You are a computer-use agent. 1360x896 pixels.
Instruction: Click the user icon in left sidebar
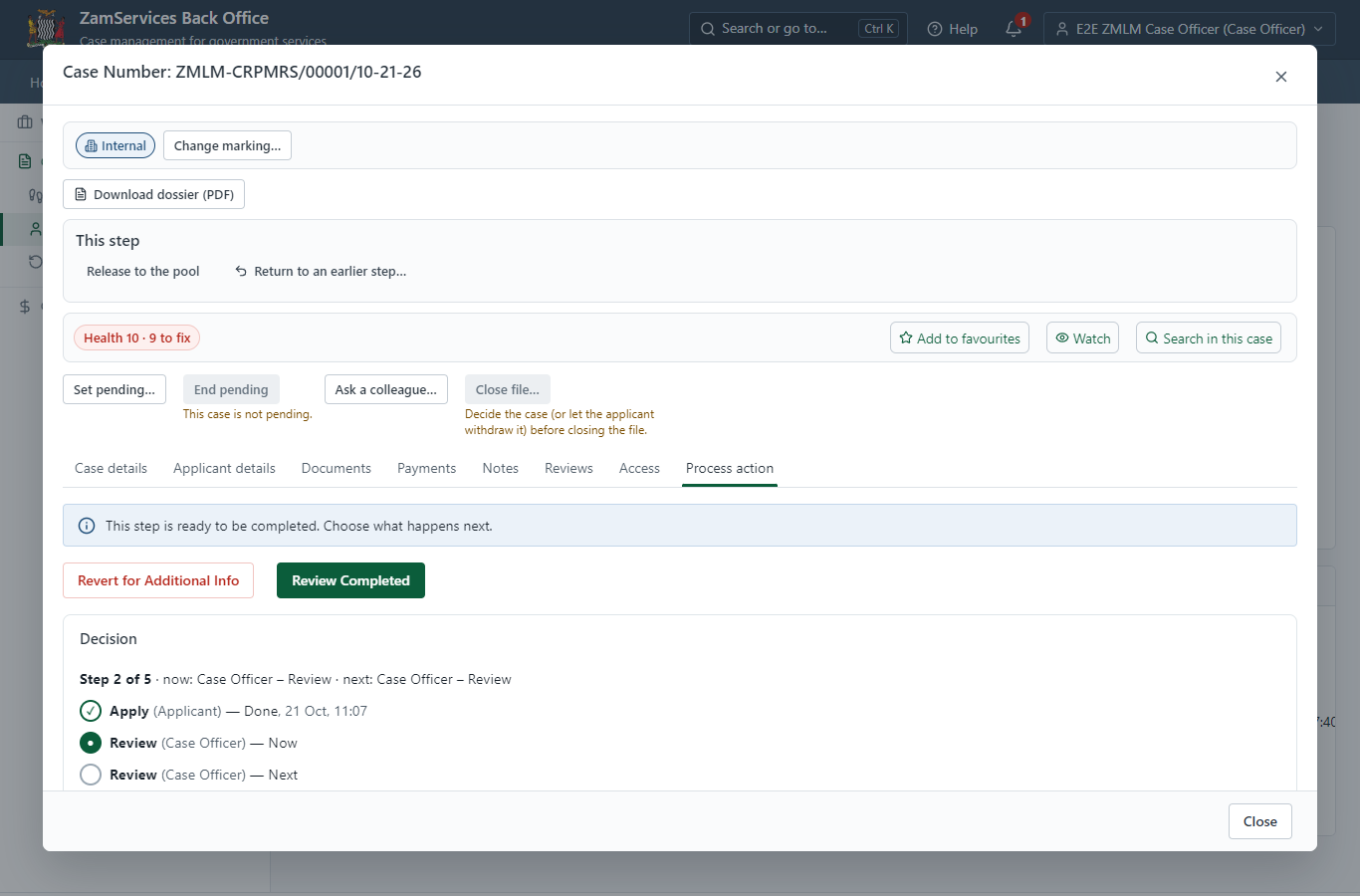36,229
